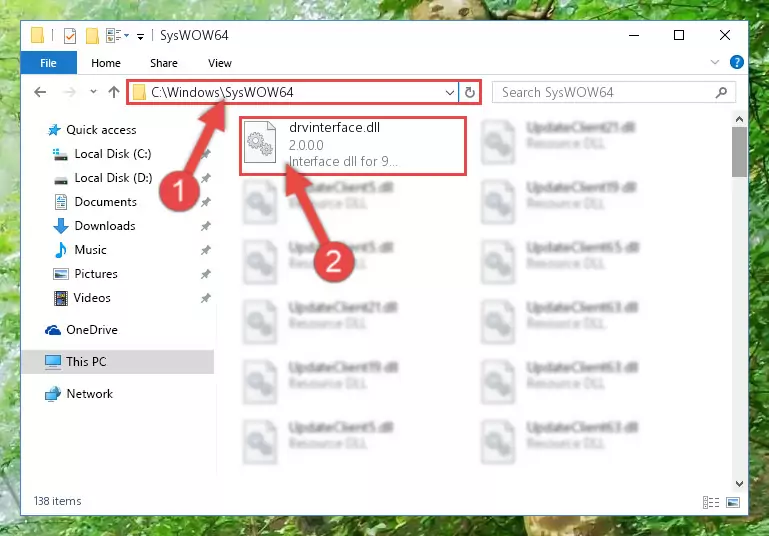This screenshot has height=536, width=769.
Task: Click the 138 items status text
Action: [57, 501]
